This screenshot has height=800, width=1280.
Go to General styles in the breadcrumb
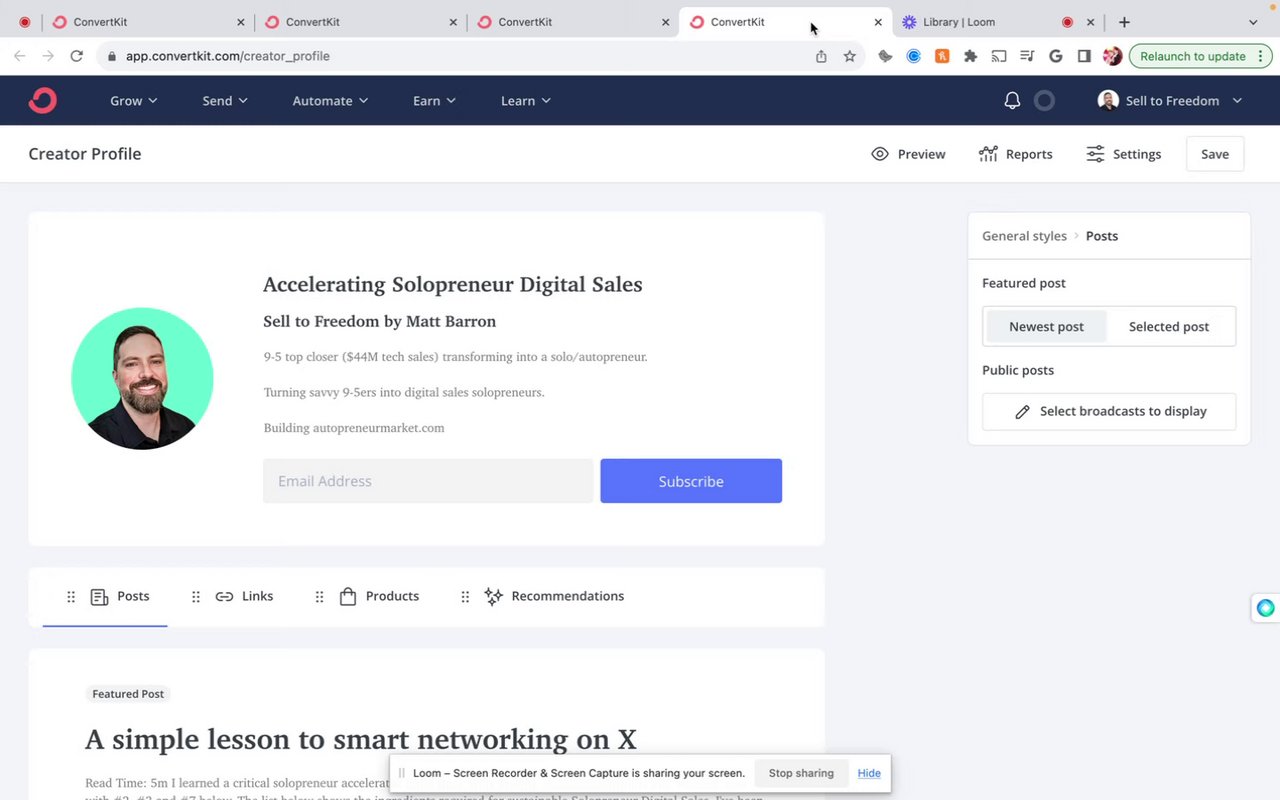pyautogui.click(x=1024, y=236)
